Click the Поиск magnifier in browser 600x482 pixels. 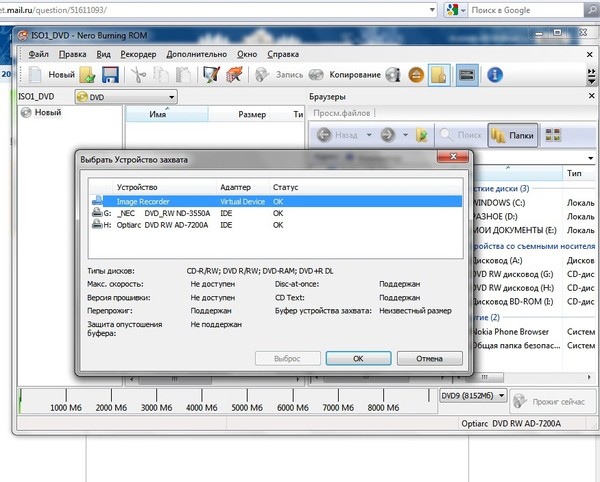[x=446, y=135]
